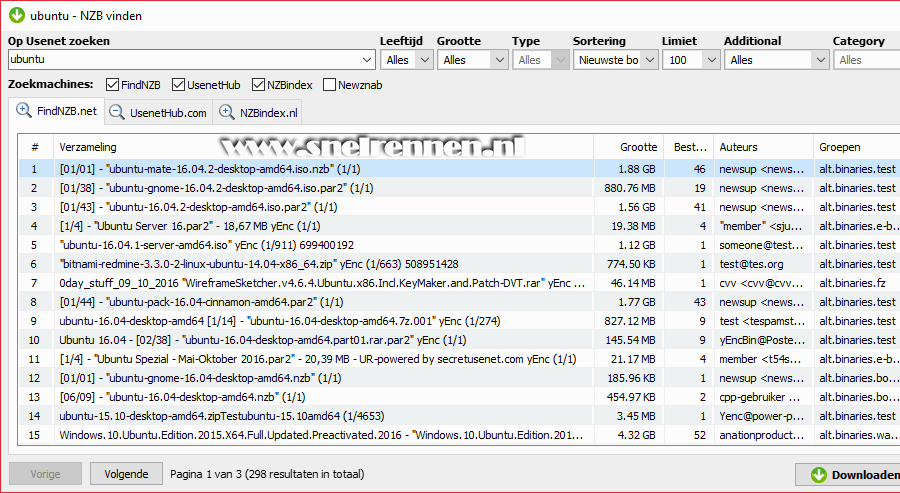
Task: Switch to the UsenetHub.com tab
Action: coord(158,112)
